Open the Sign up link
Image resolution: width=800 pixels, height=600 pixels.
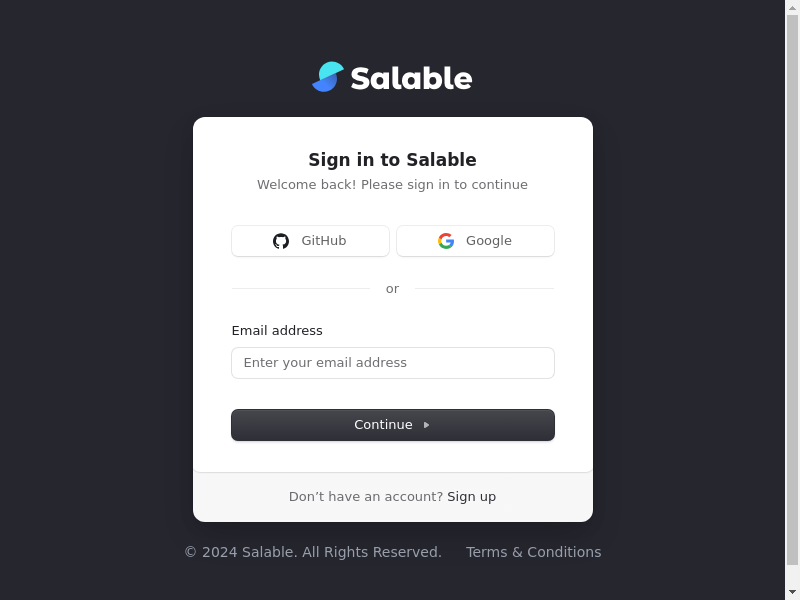(471, 497)
